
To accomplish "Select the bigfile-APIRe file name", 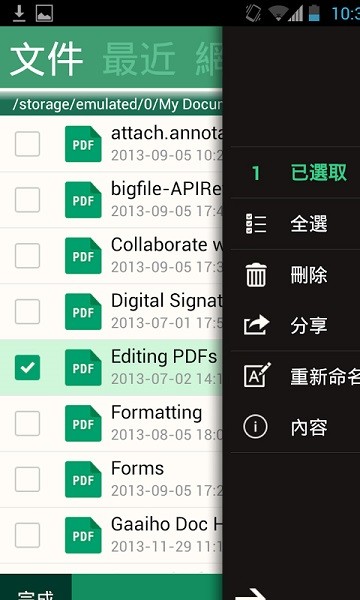I will pos(167,189).
